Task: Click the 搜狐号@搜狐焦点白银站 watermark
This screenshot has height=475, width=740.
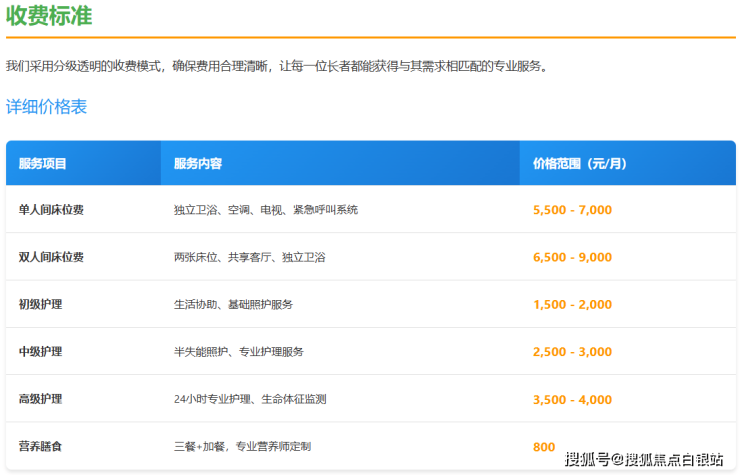Action: tap(644, 459)
